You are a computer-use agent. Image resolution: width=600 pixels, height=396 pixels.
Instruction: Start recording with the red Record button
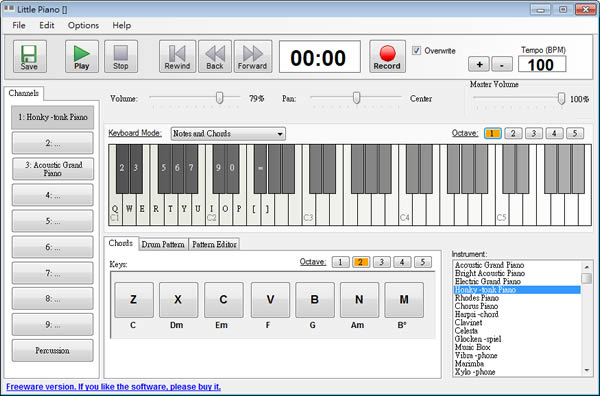pyautogui.click(x=387, y=56)
